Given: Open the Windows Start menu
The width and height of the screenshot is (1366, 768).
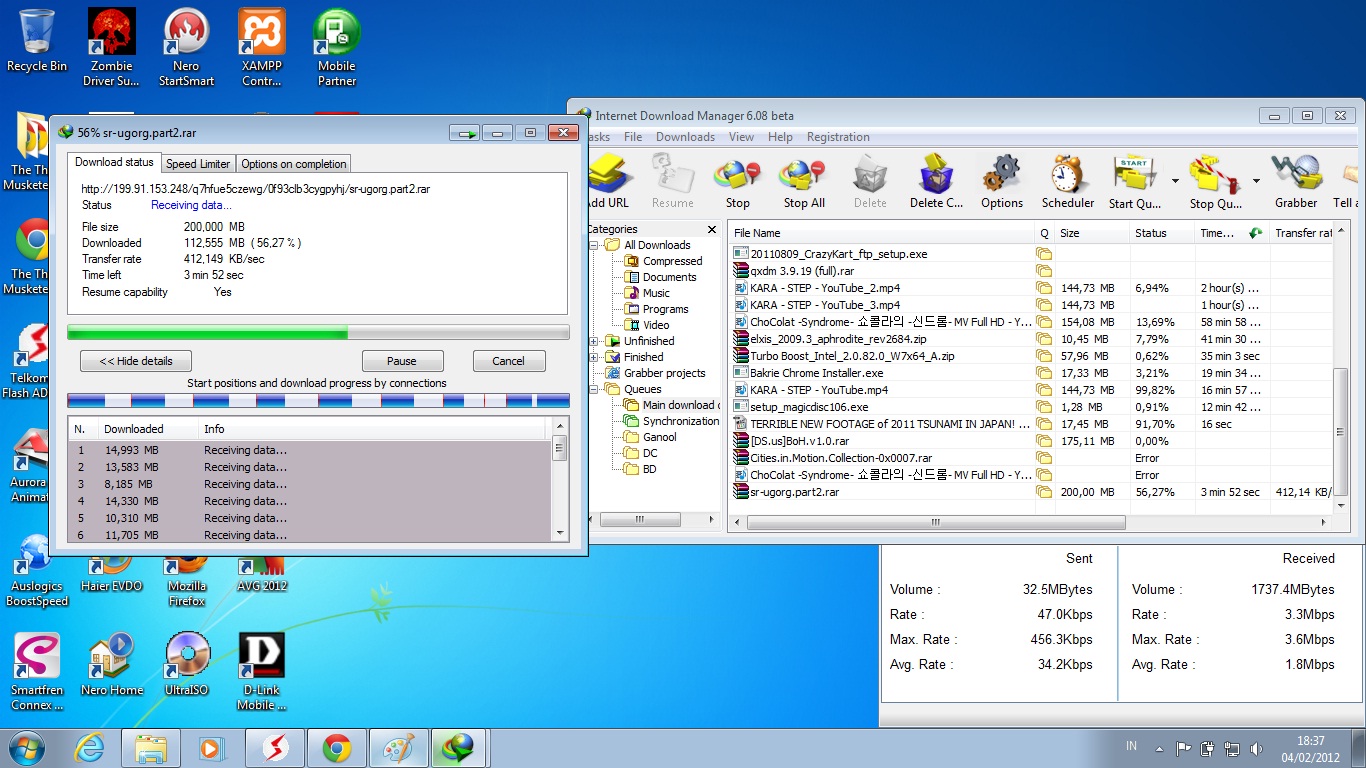Looking at the screenshot, I should click(x=26, y=748).
